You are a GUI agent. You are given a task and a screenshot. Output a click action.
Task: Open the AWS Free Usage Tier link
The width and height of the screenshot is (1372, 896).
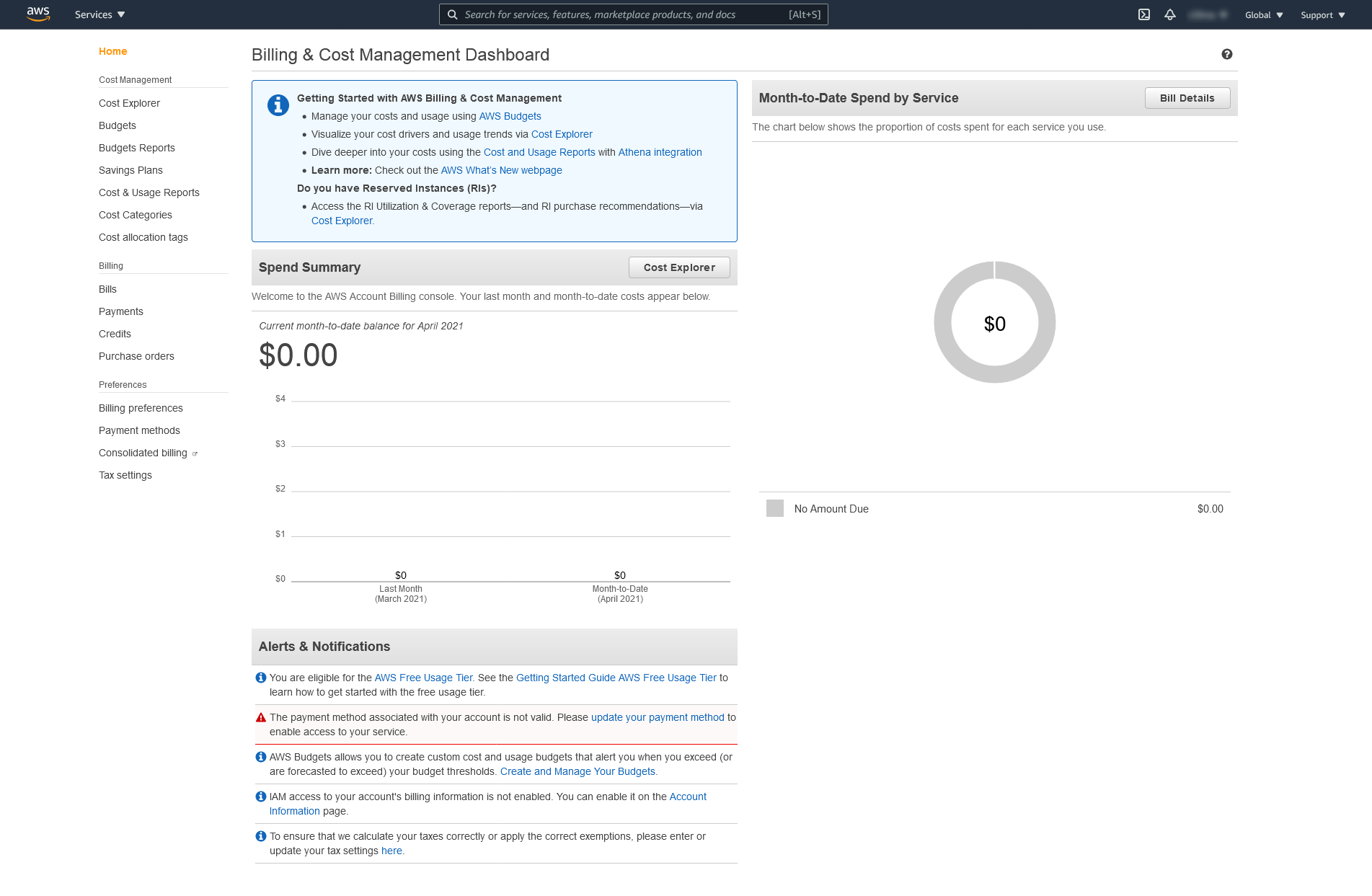(x=423, y=678)
